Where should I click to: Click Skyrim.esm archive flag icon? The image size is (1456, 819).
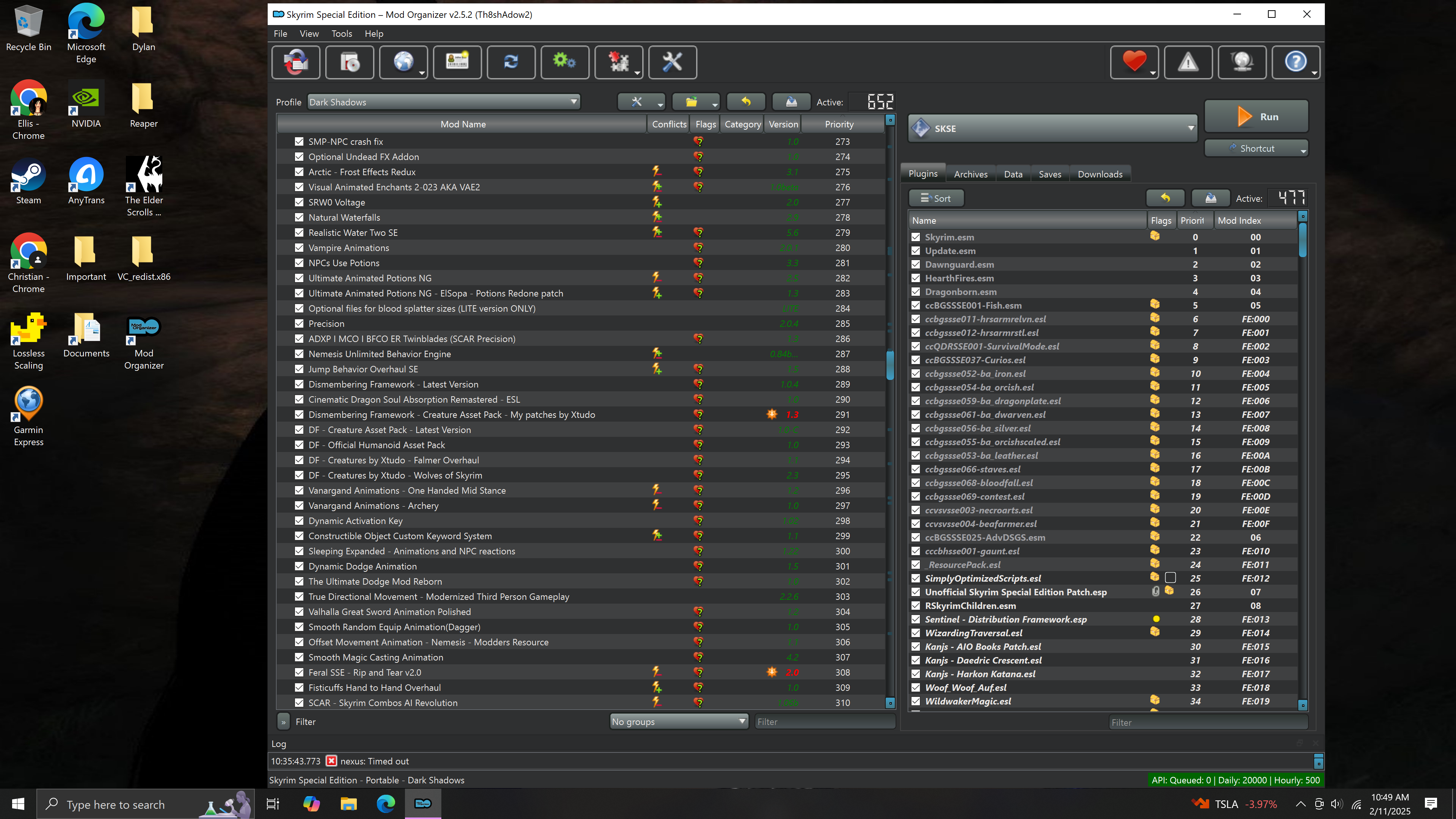coord(1155,236)
